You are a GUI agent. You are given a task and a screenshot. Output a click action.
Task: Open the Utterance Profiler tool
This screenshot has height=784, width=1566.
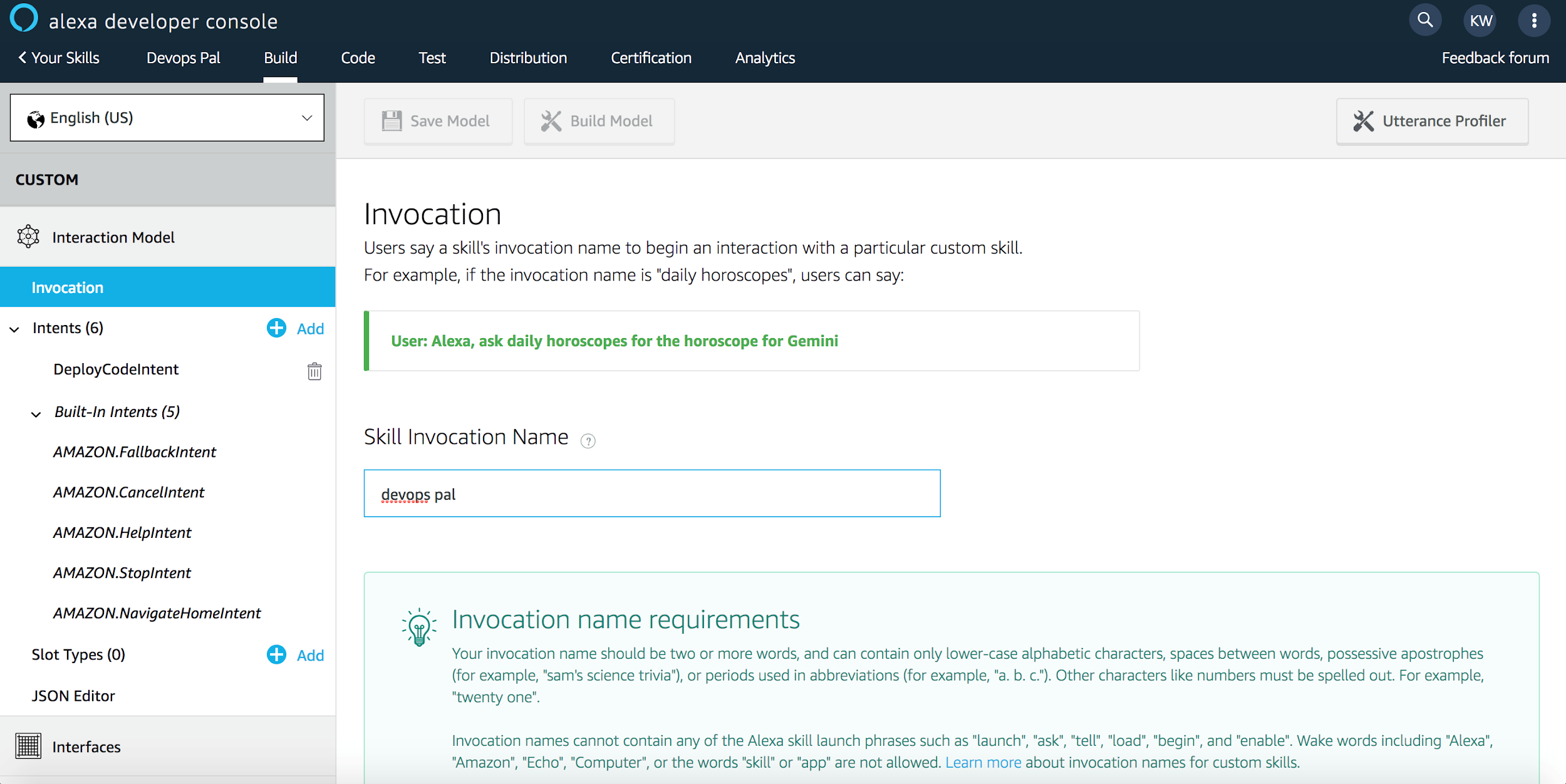(x=1431, y=120)
